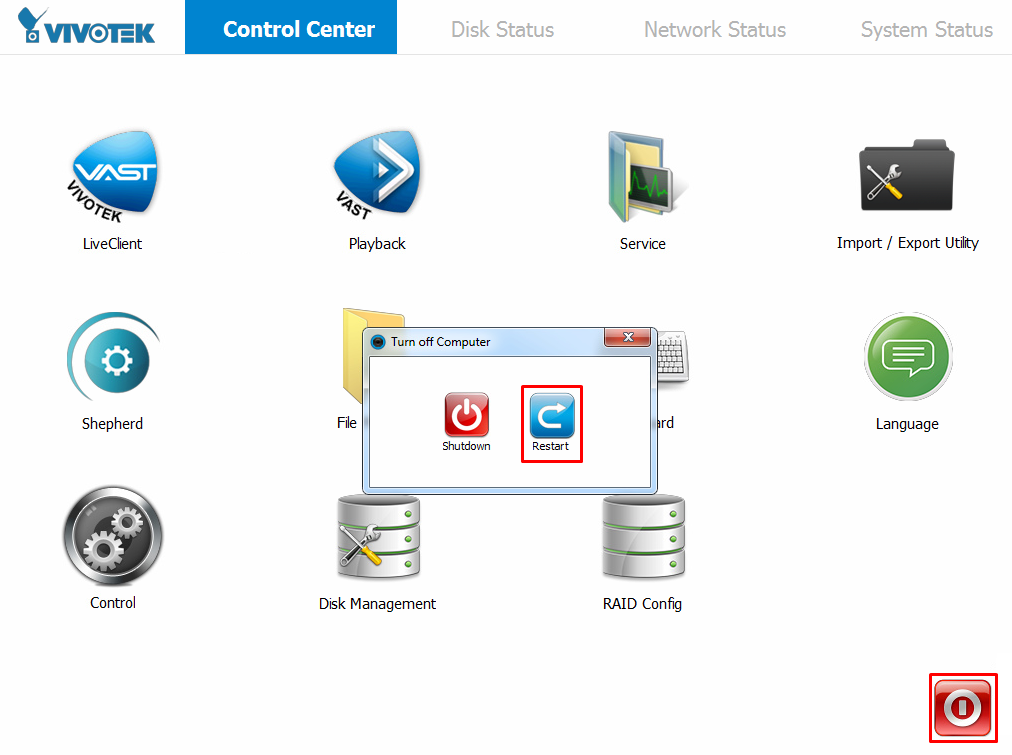Click the Control label

click(113, 603)
